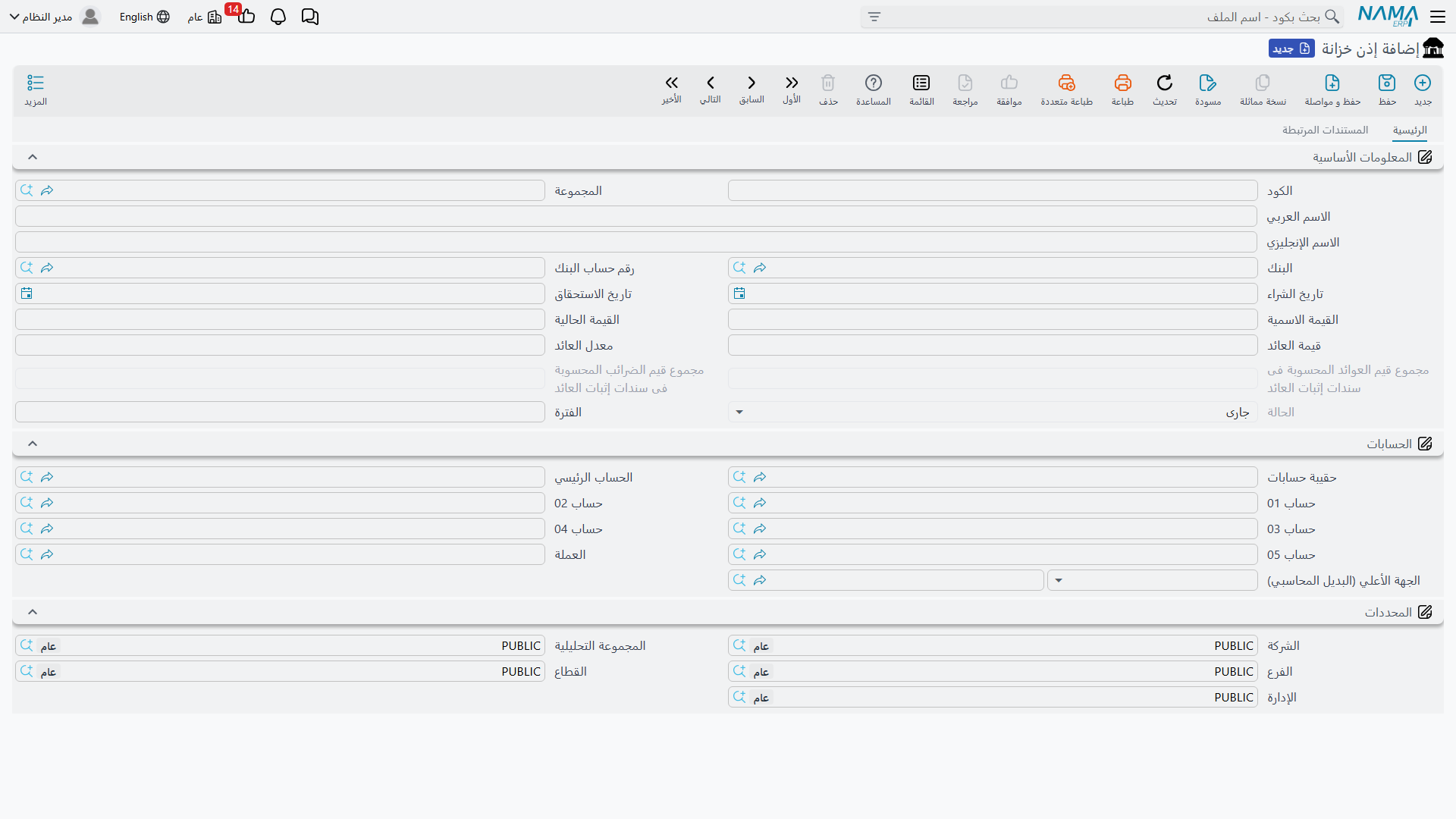Open approvals icon with 14 badge
The width and height of the screenshot is (1456, 819).
pos(246,15)
